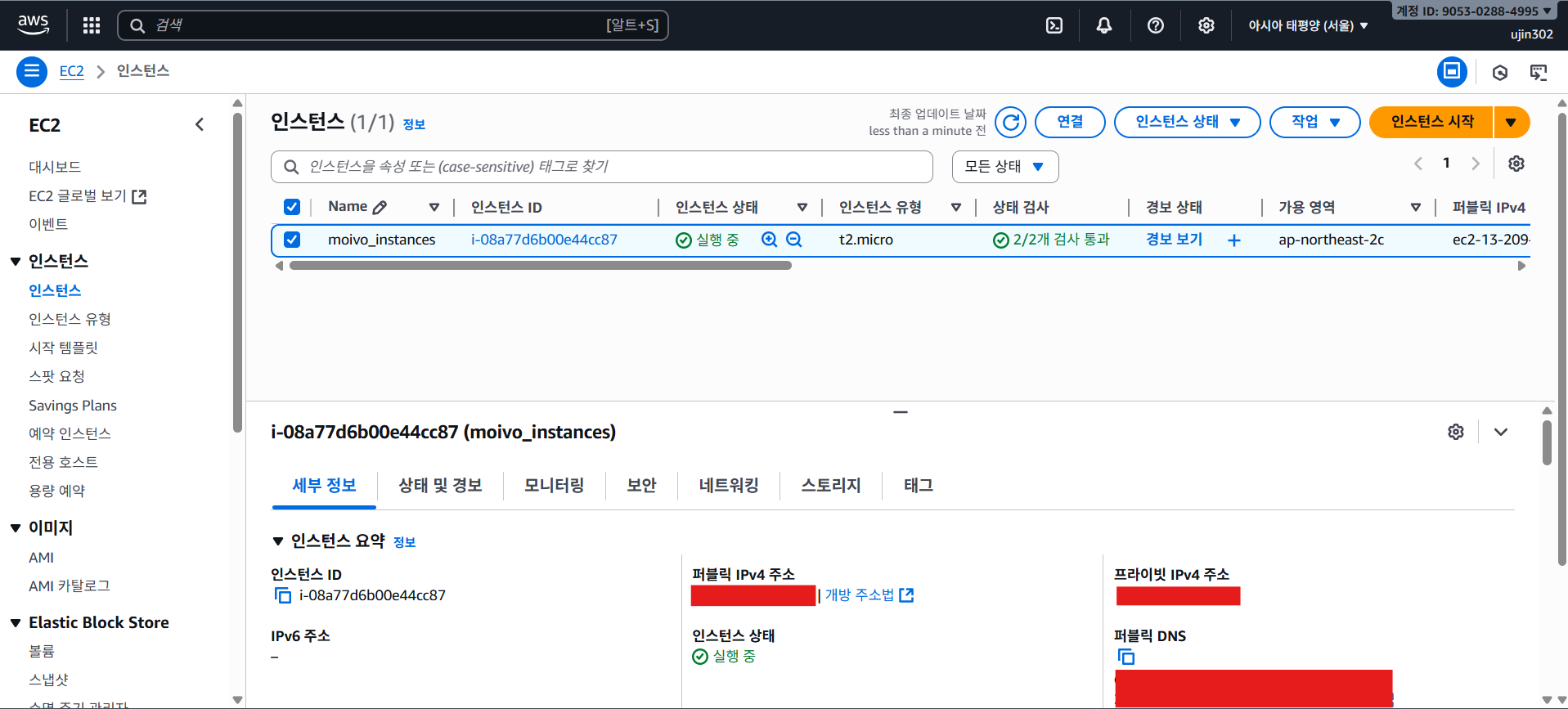Add alarm with plus icon in 경보 상태

[1234, 240]
